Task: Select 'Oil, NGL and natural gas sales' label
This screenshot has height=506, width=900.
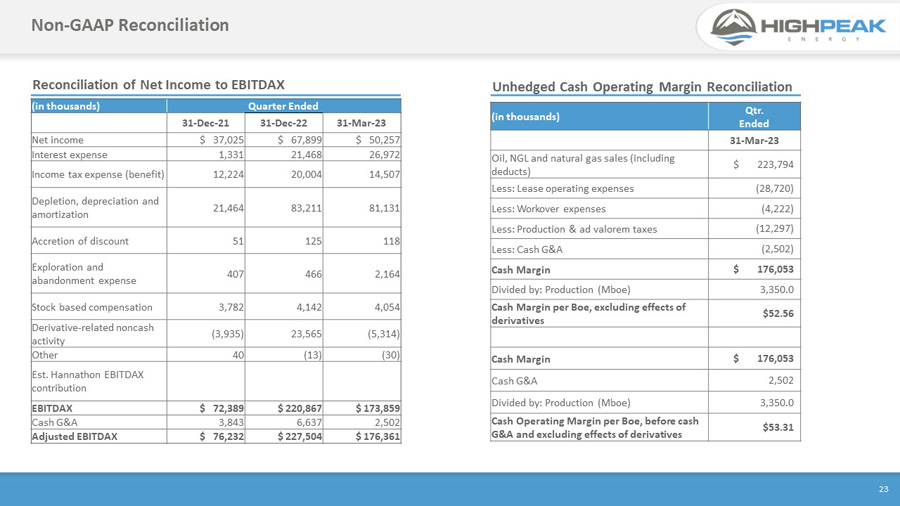Action: click(583, 165)
